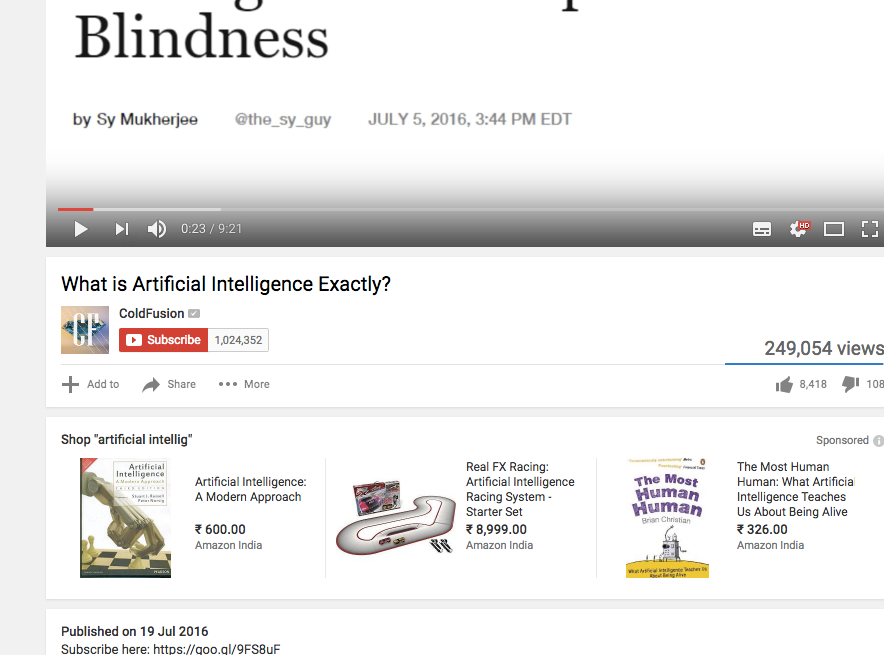Toggle theater mode view
The height and width of the screenshot is (655, 884).
833,229
